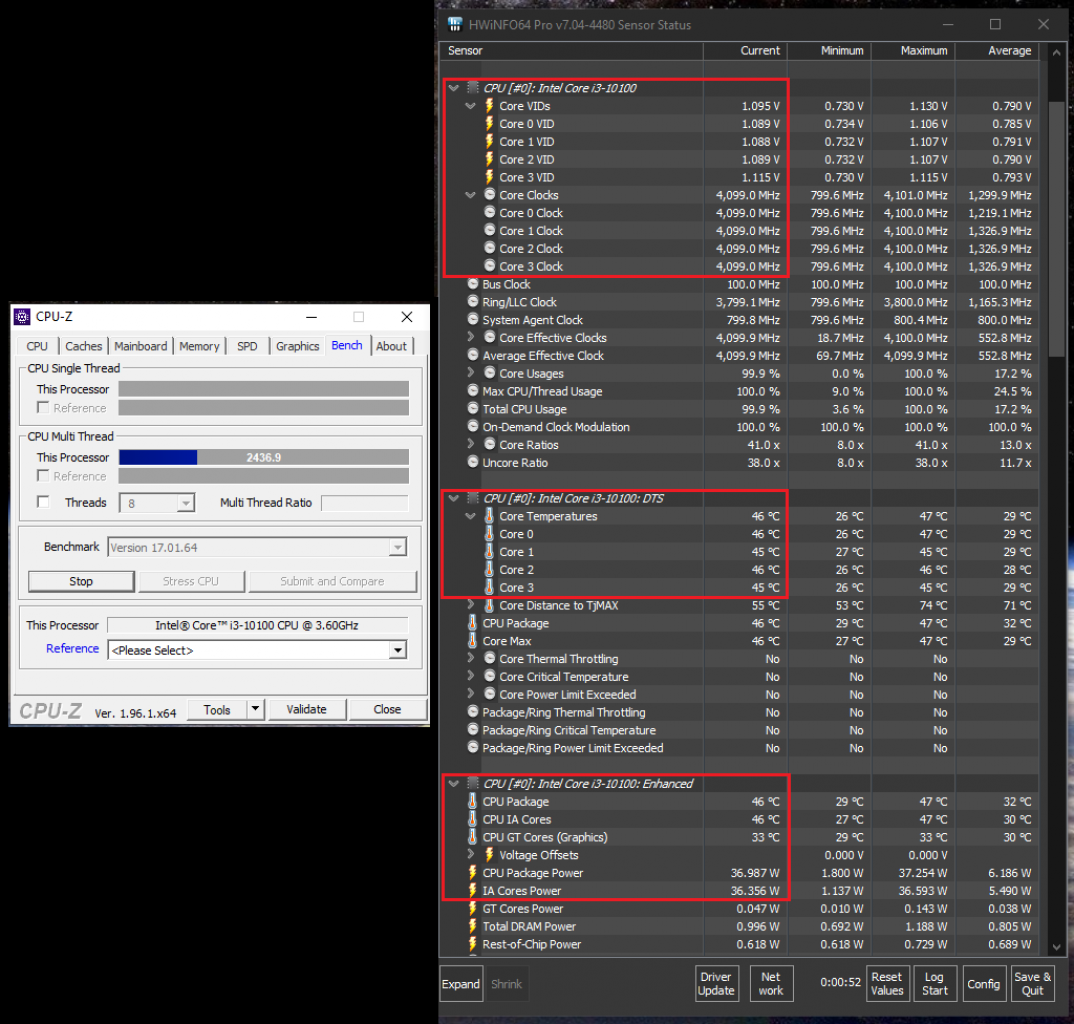1074x1024 pixels.
Task: Open the Memory tab
Action: (199, 346)
